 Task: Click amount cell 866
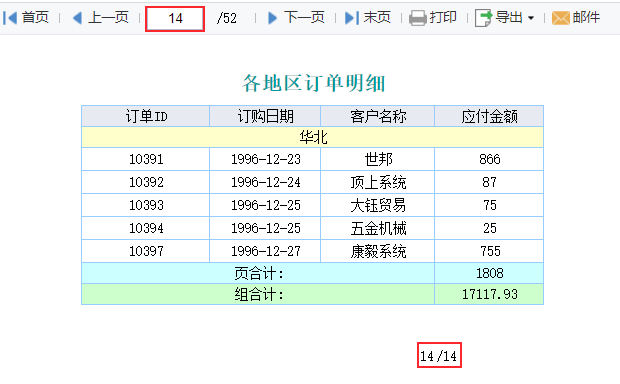[x=489, y=159]
